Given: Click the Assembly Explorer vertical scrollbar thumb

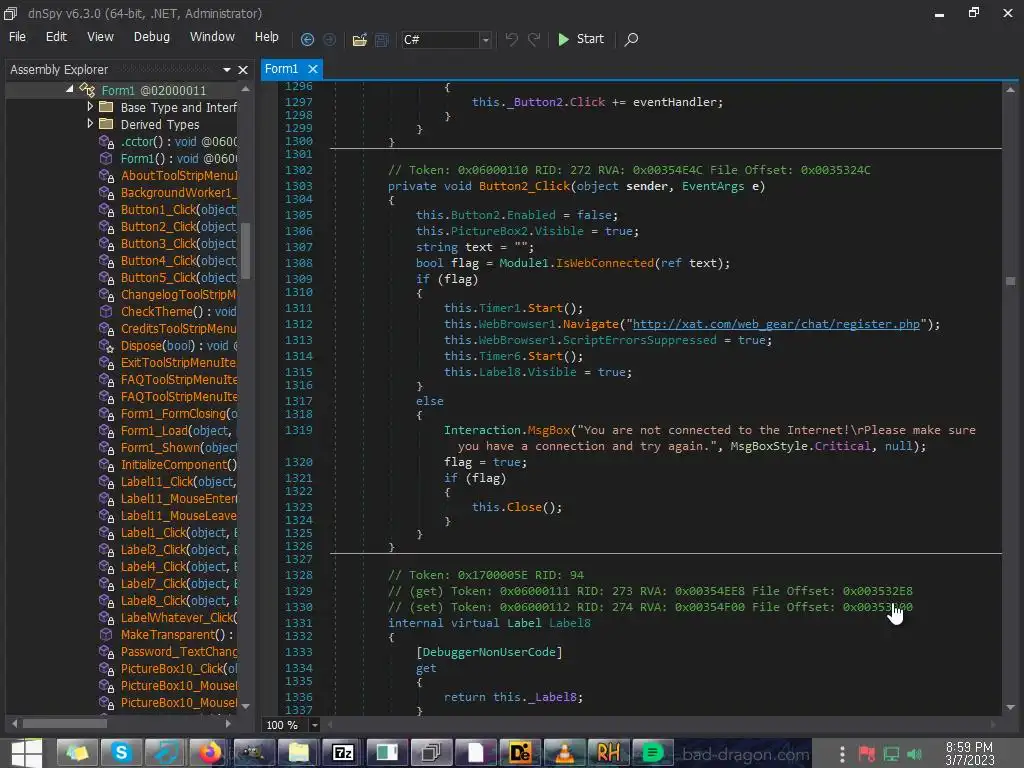Looking at the screenshot, I should click(x=246, y=250).
